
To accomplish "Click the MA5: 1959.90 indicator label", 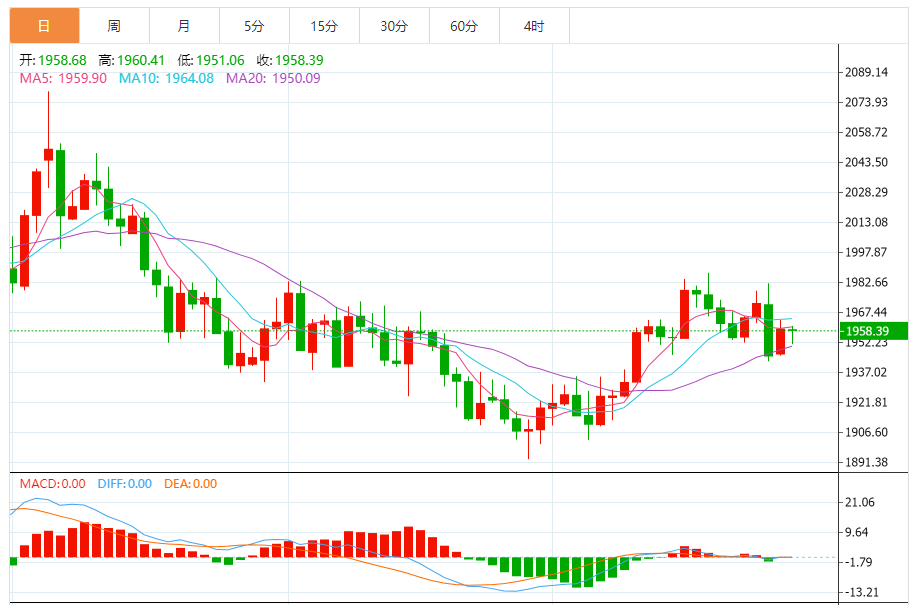I will 63,78.
